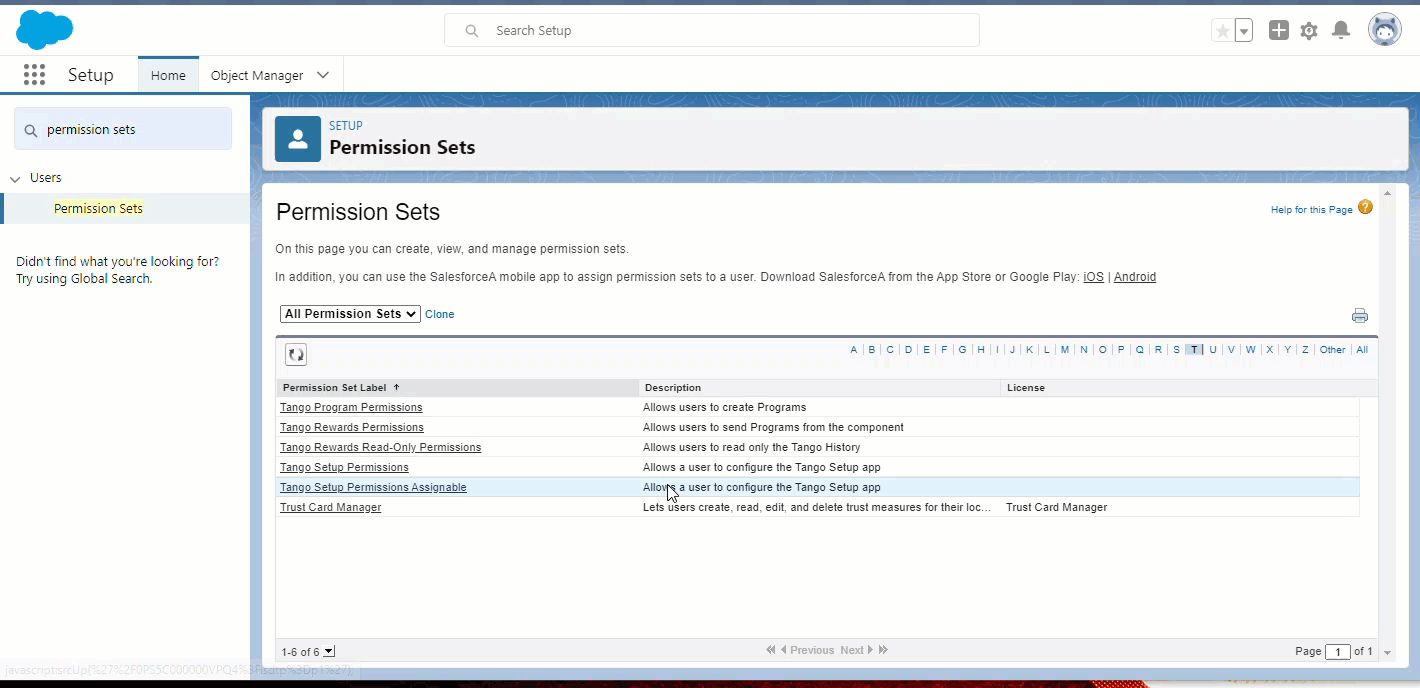Viewport: 1420px width, 688px height.
Task: Open the global actions plus icon
Action: point(1278,30)
